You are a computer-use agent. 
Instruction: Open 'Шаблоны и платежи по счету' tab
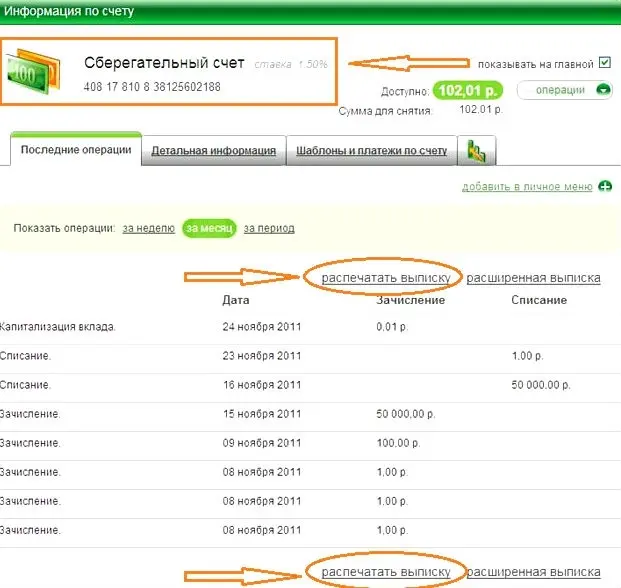point(371,150)
